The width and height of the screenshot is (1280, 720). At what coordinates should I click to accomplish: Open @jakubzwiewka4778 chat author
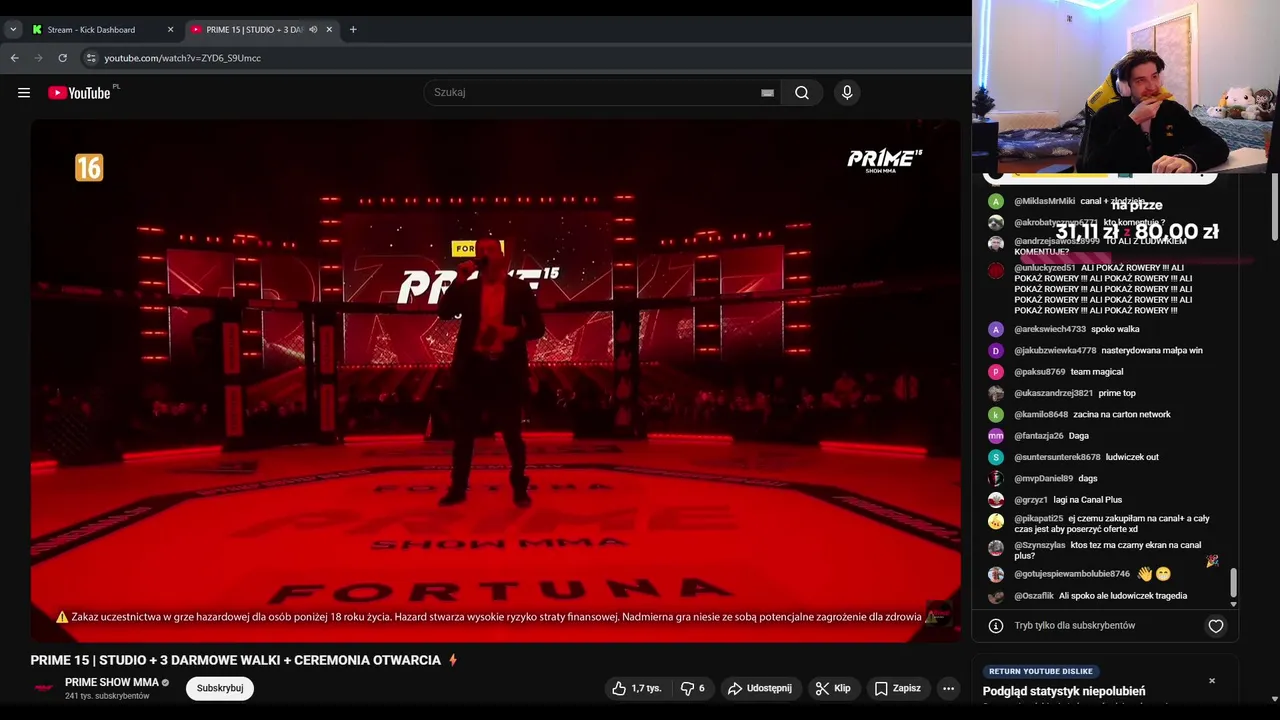pyautogui.click(x=1055, y=351)
